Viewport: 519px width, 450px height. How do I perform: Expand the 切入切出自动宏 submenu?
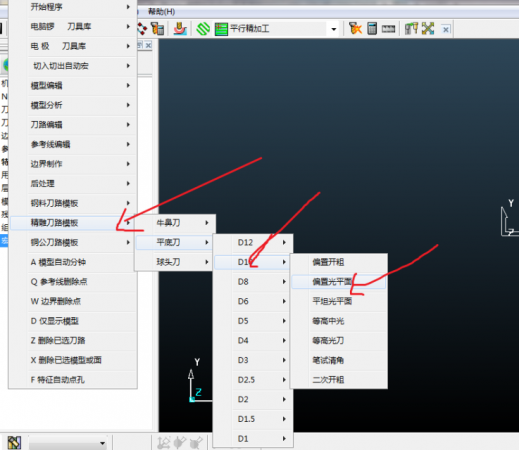coord(73,66)
